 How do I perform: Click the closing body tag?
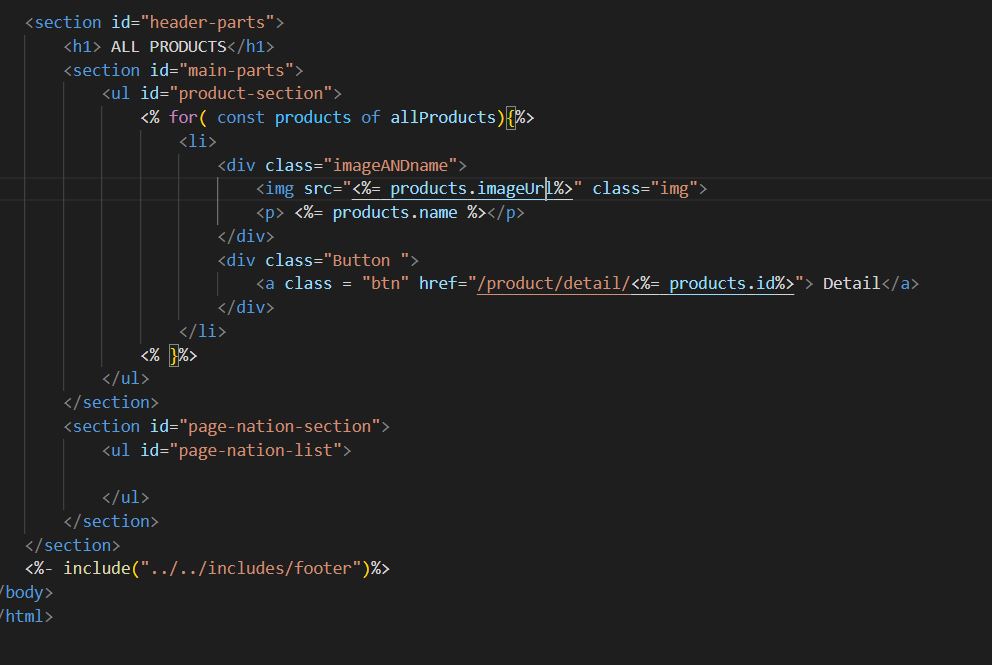tap(25, 593)
